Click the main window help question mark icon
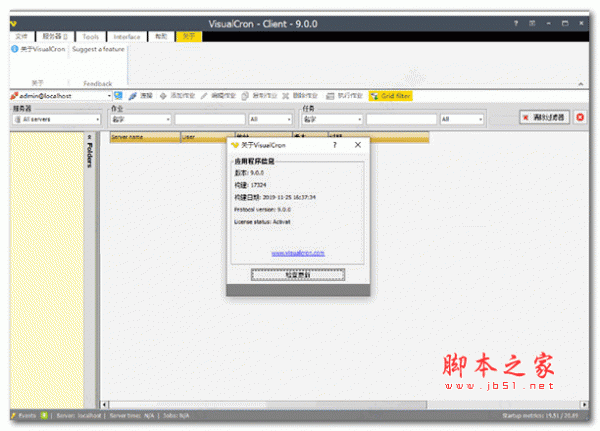The image size is (600, 431). [516, 23]
